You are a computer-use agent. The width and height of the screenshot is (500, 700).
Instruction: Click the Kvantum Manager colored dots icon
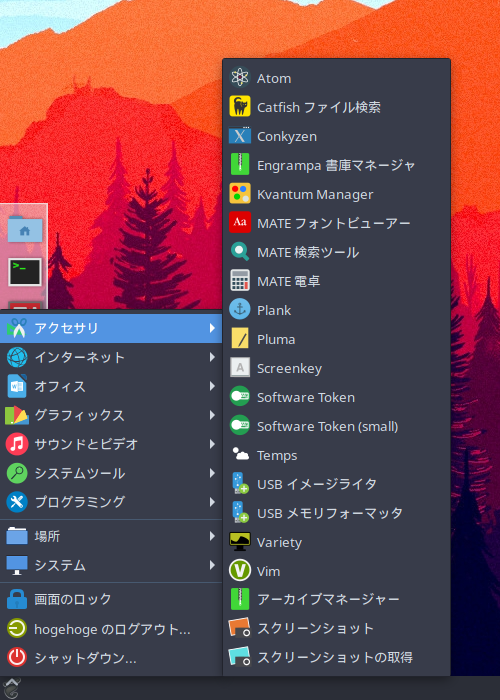(x=240, y=194)
